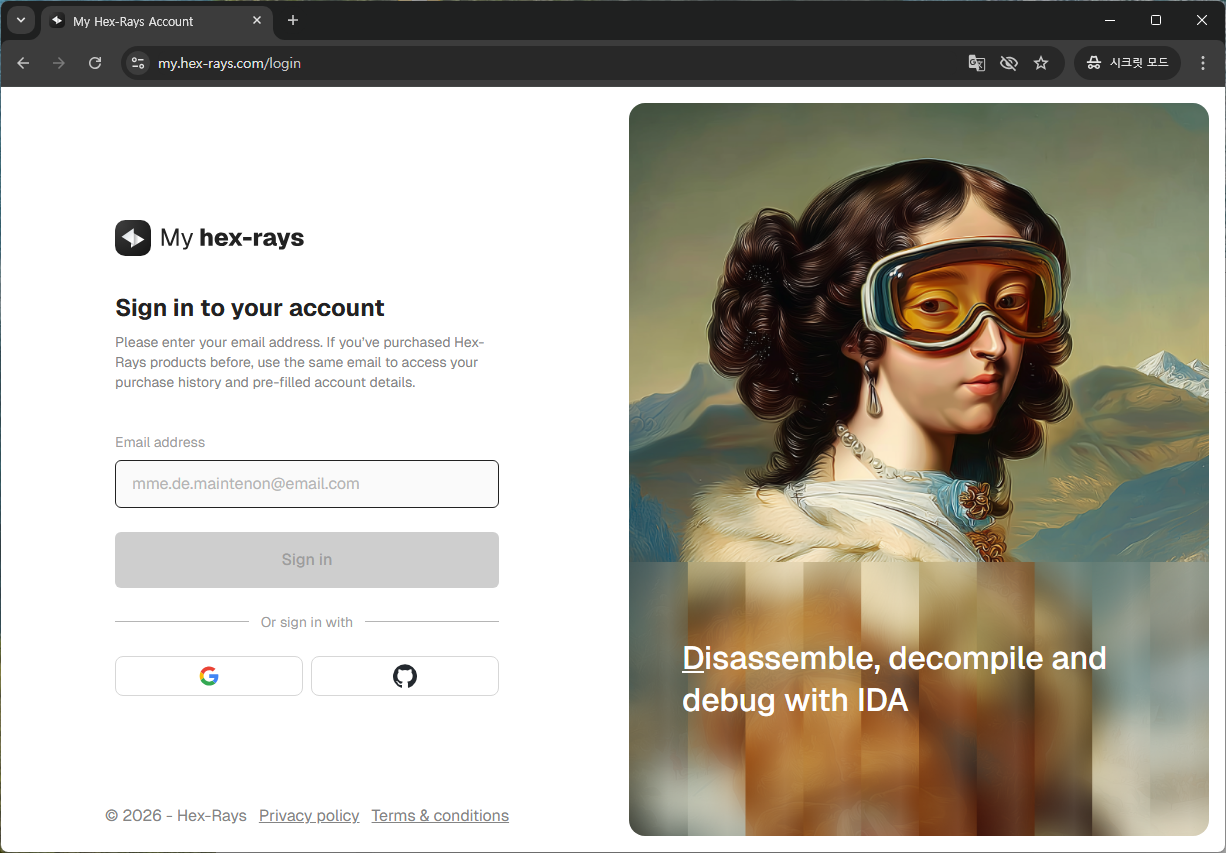Expand the tab search dropdown arrow

[20, 20]
